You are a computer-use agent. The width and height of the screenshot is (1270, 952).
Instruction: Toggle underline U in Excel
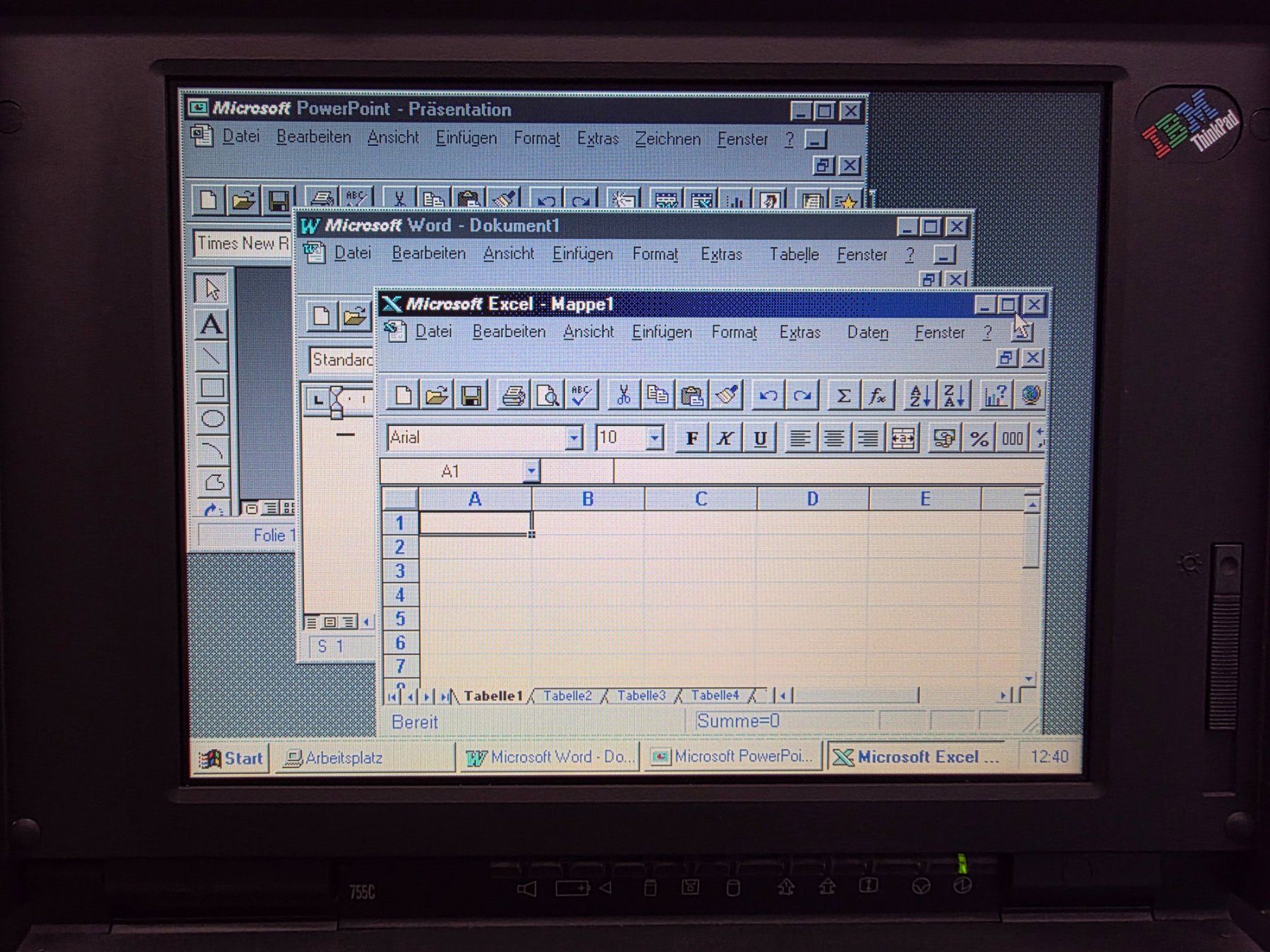click(x=759, y=438)
